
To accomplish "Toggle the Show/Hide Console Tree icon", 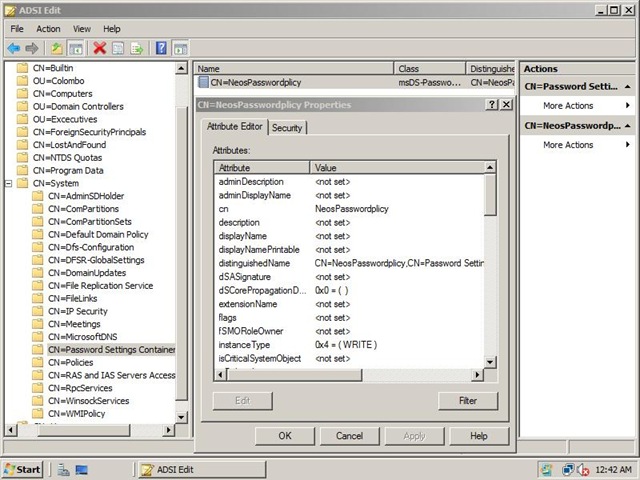I will (76, 49).
